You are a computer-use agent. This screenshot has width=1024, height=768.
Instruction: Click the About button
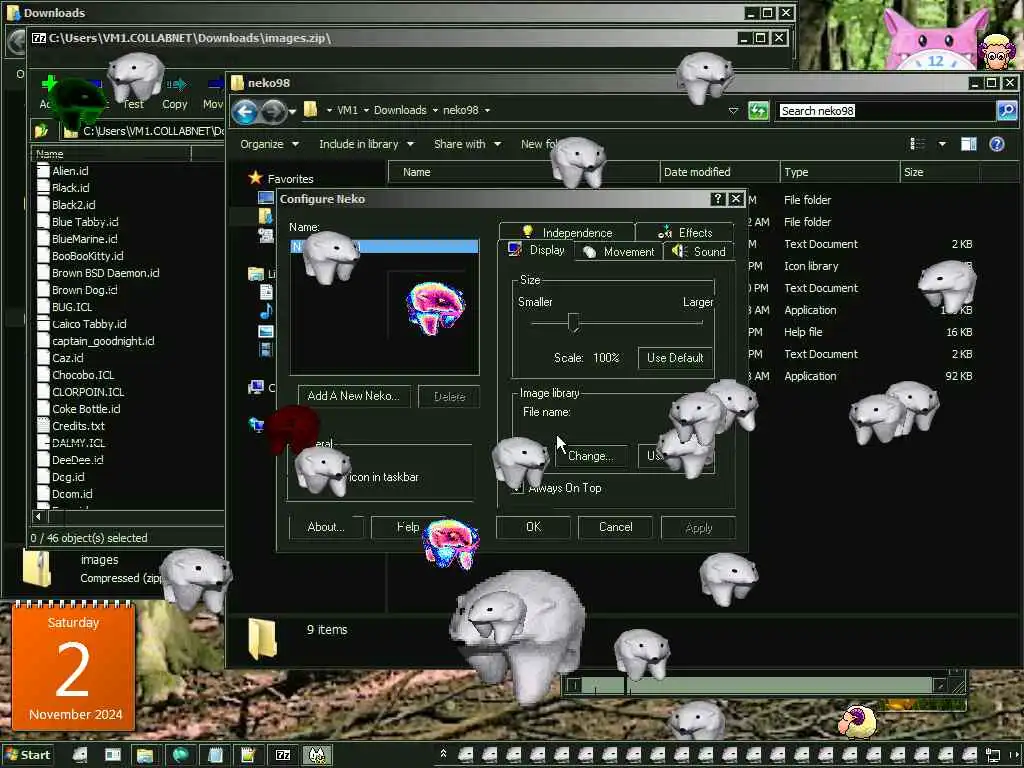tap(325, 527)
